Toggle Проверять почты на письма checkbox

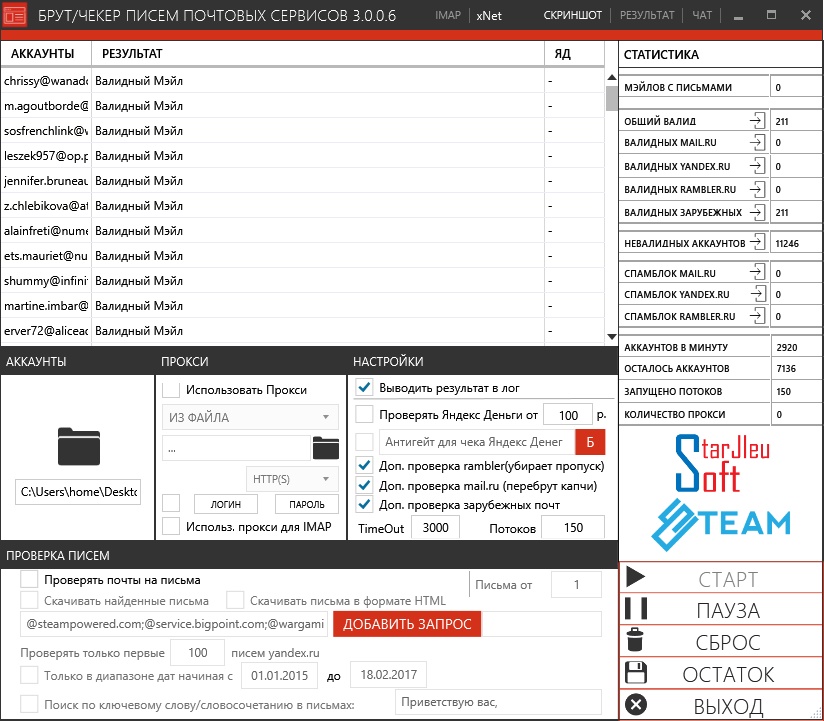[30, 579]
